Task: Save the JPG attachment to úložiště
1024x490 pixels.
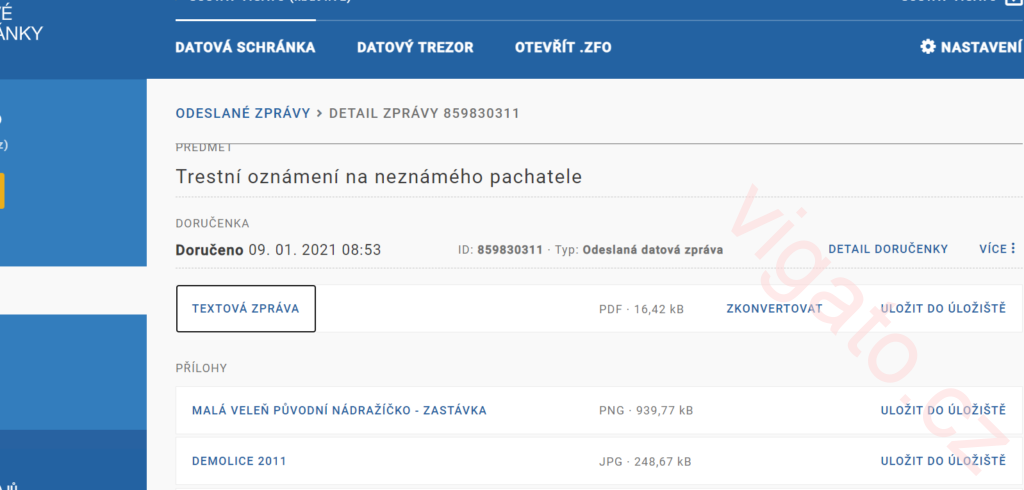Action: pyautogui.click(x=942, y=461)
